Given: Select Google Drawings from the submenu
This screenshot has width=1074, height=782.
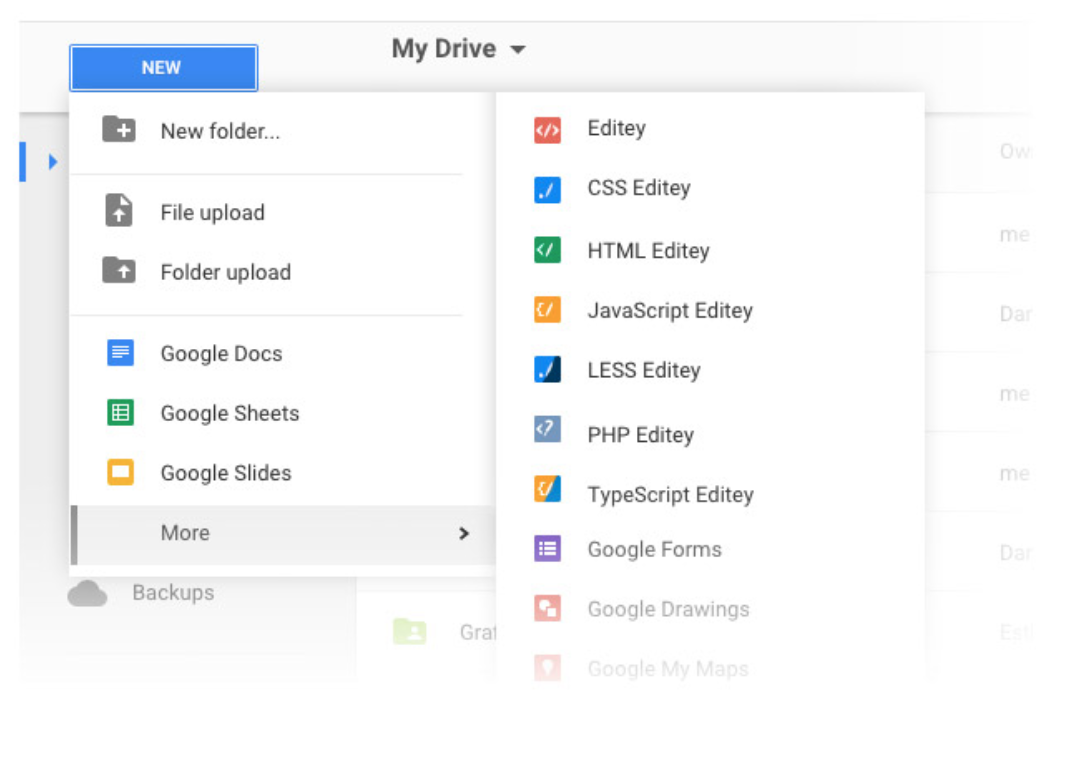Looking at the screenshot, I should (x=669, y=609).
